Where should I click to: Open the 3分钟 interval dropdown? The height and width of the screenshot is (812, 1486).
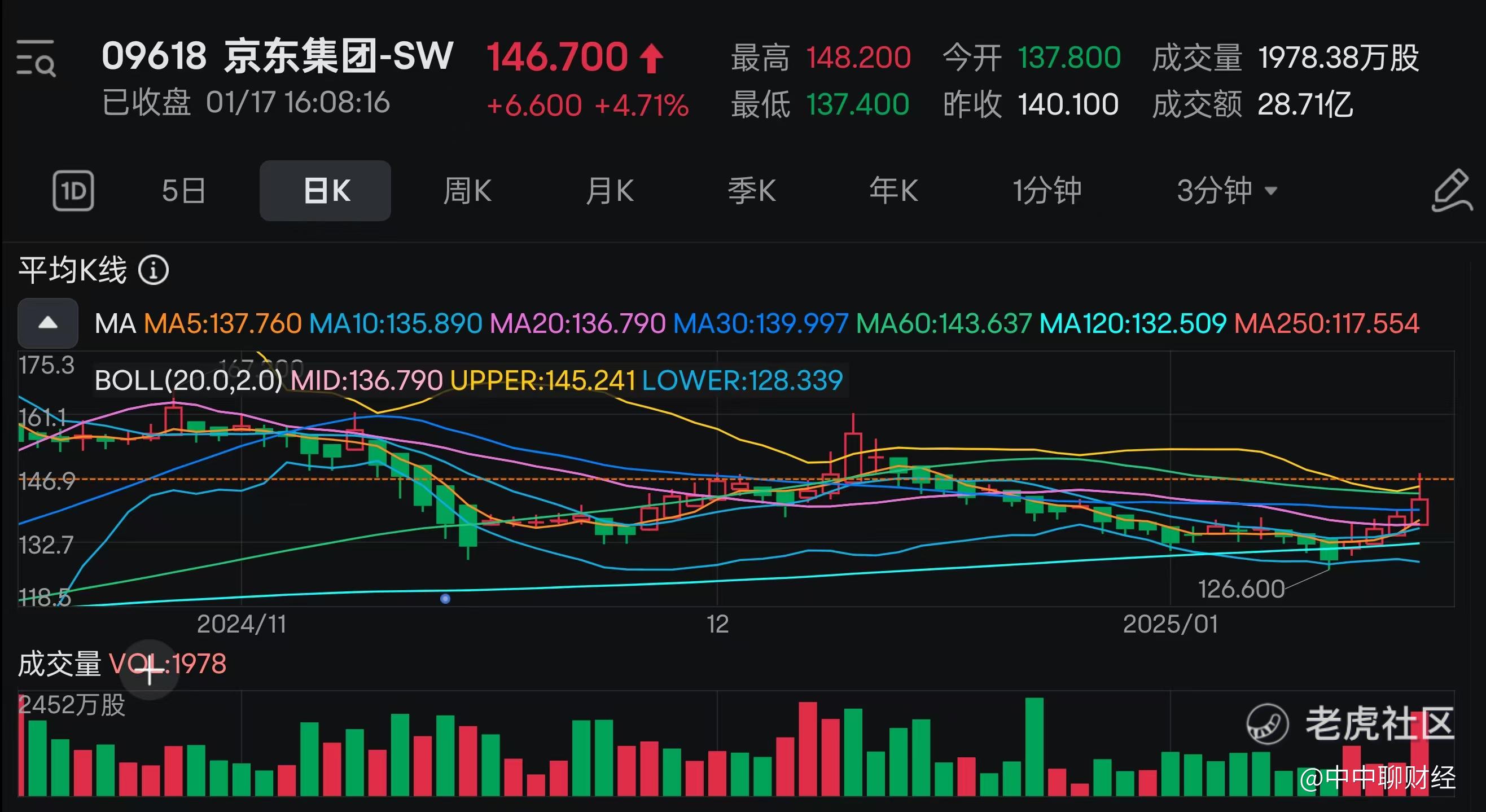tap(1226, 191)
